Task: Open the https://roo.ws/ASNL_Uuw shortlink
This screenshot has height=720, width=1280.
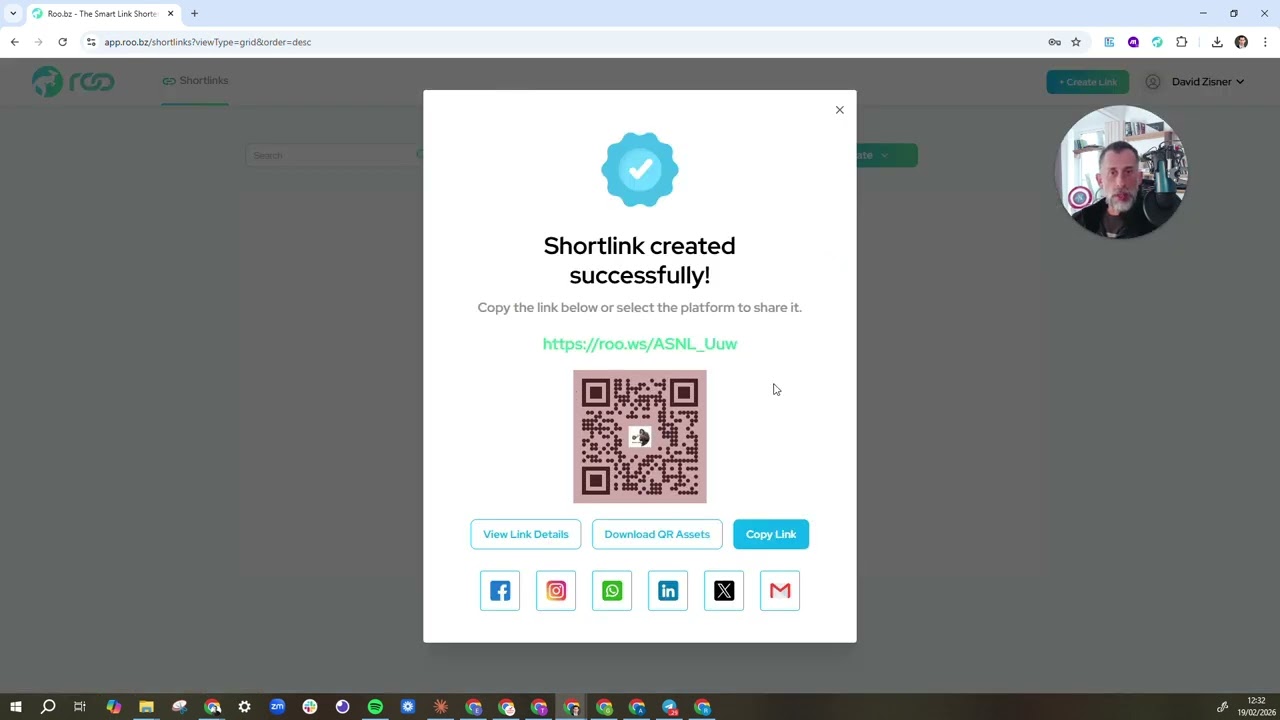Action: pos(640,344)
